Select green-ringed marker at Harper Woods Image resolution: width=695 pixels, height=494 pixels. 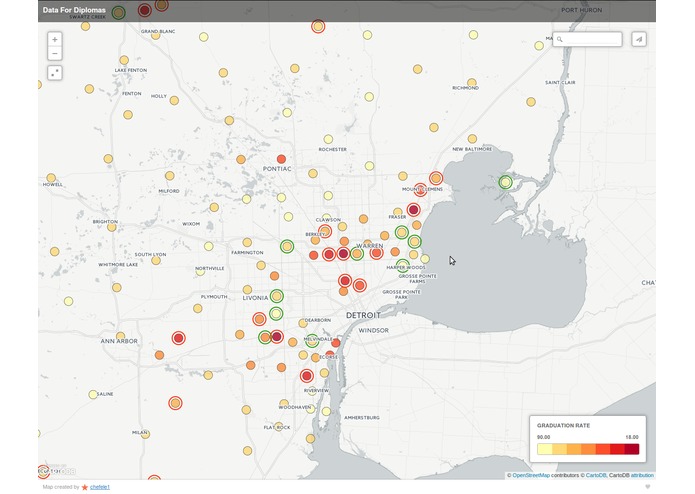tap(402, 265)
